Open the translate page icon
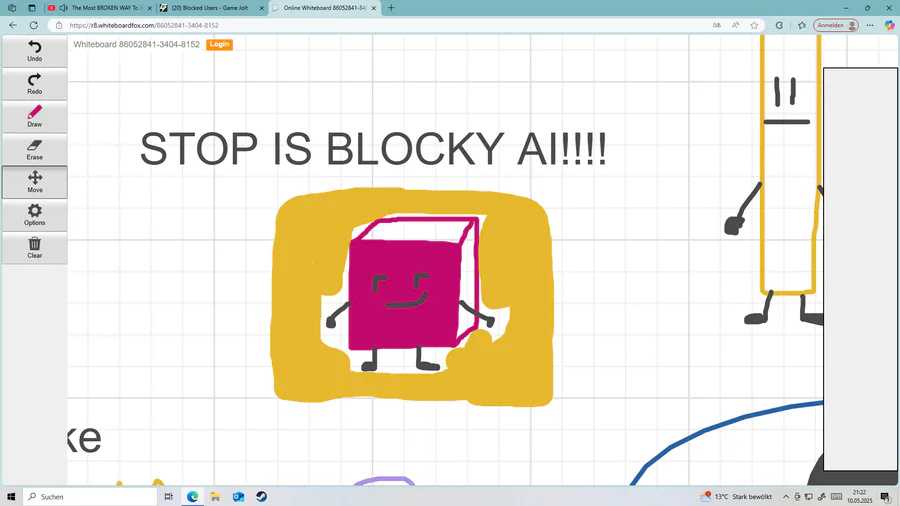Screen dimensions: 900x506 [716, 25]
